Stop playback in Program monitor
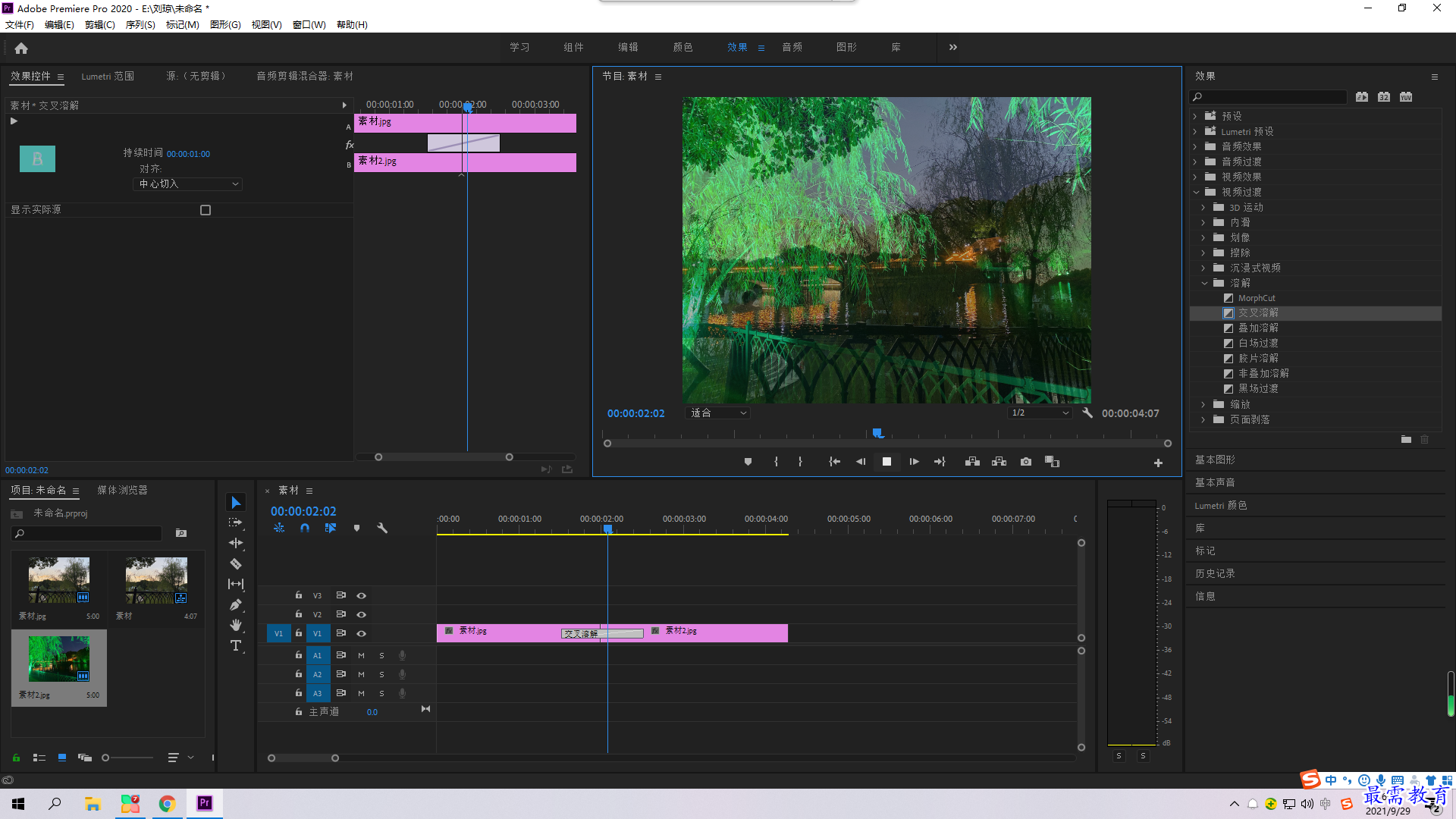Viewport: 1456px width, 819px height. 886,462
